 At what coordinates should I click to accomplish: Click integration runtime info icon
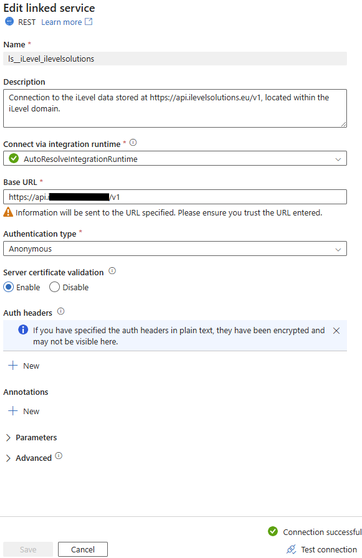click(x=133, y=143)
